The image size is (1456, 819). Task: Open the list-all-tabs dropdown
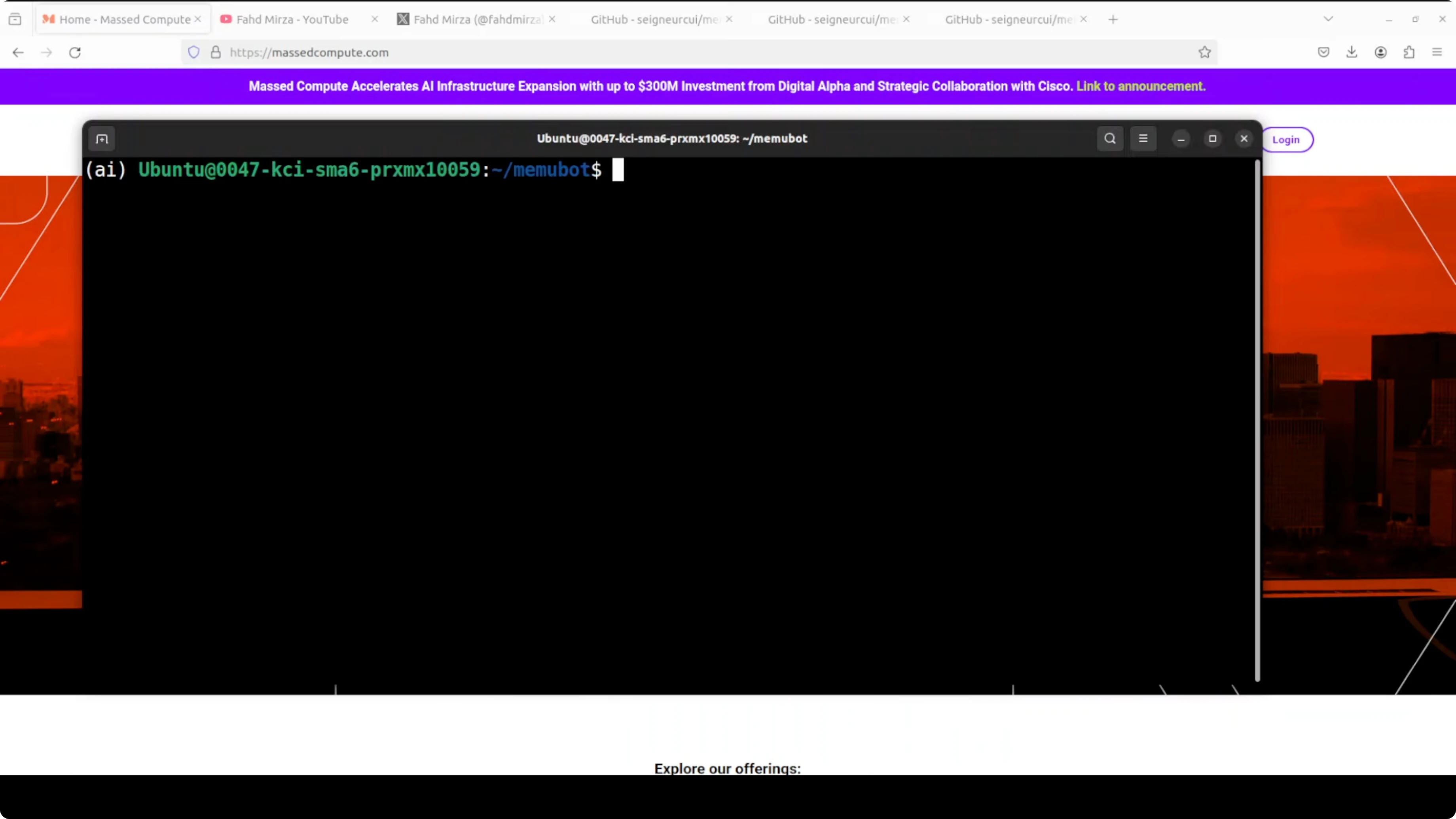[1328, 19]
